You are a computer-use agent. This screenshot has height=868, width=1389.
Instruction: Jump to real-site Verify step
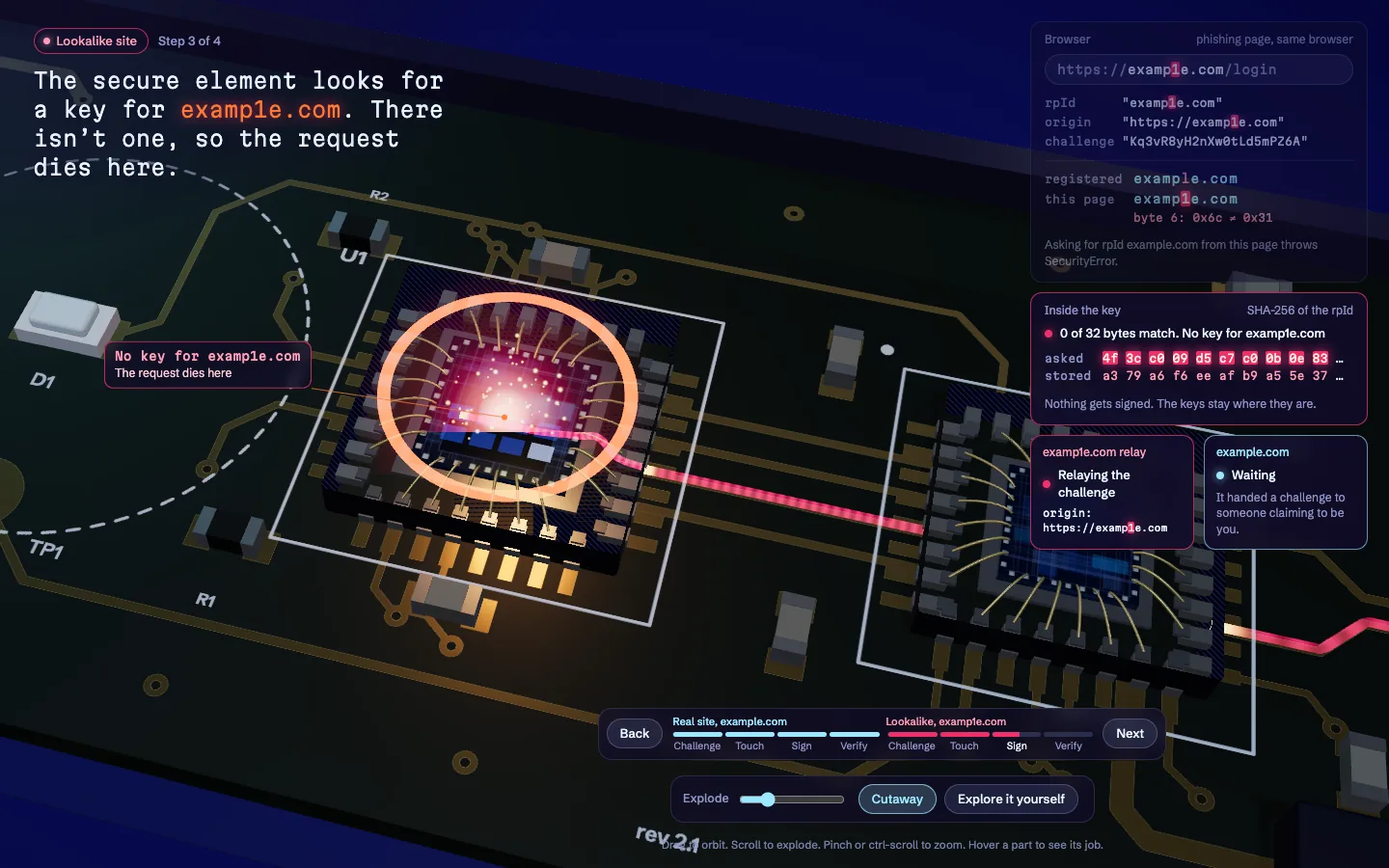(854, 741)
